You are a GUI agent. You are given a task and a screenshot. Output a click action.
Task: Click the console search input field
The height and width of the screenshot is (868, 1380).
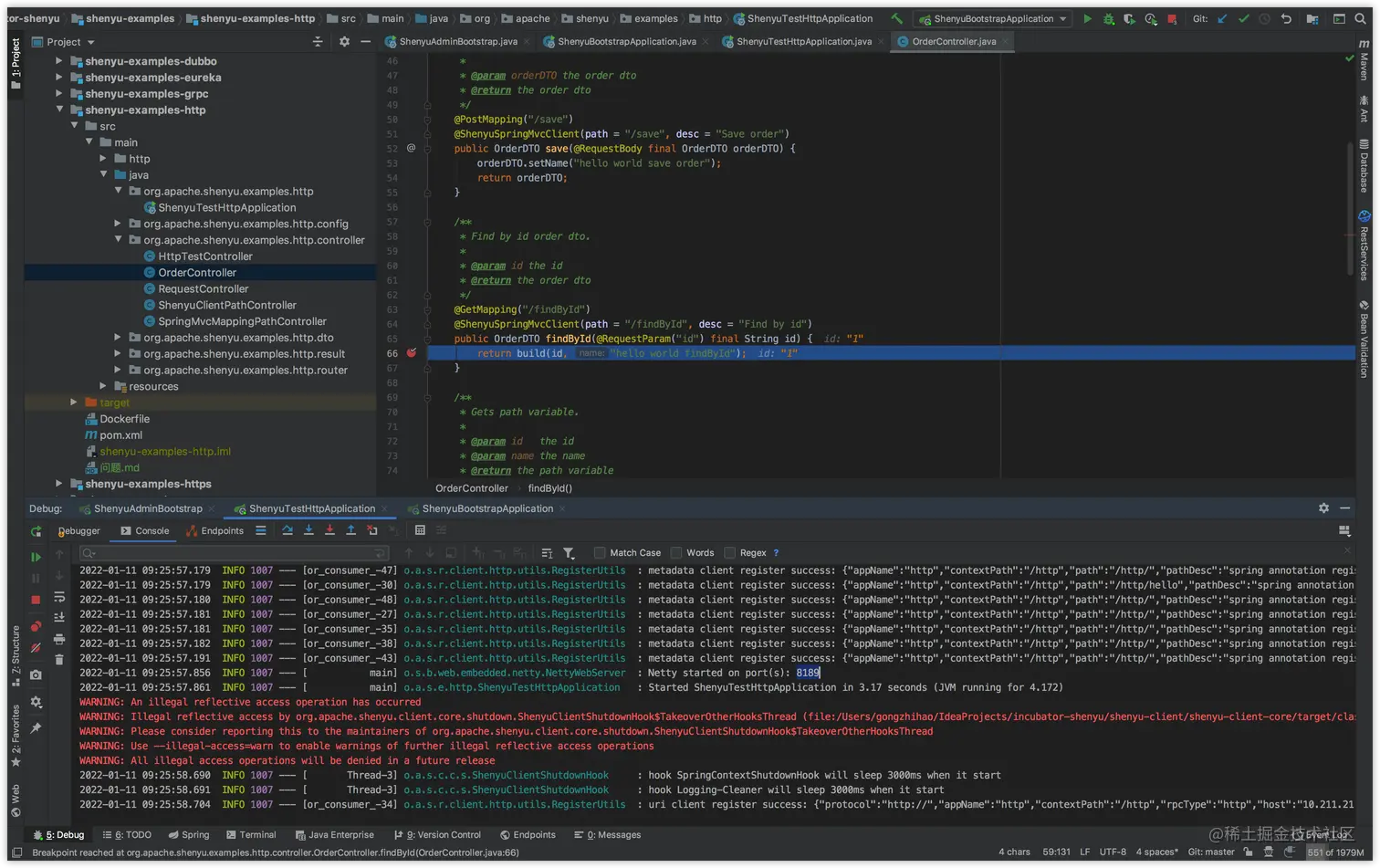(x=233, y=553)
